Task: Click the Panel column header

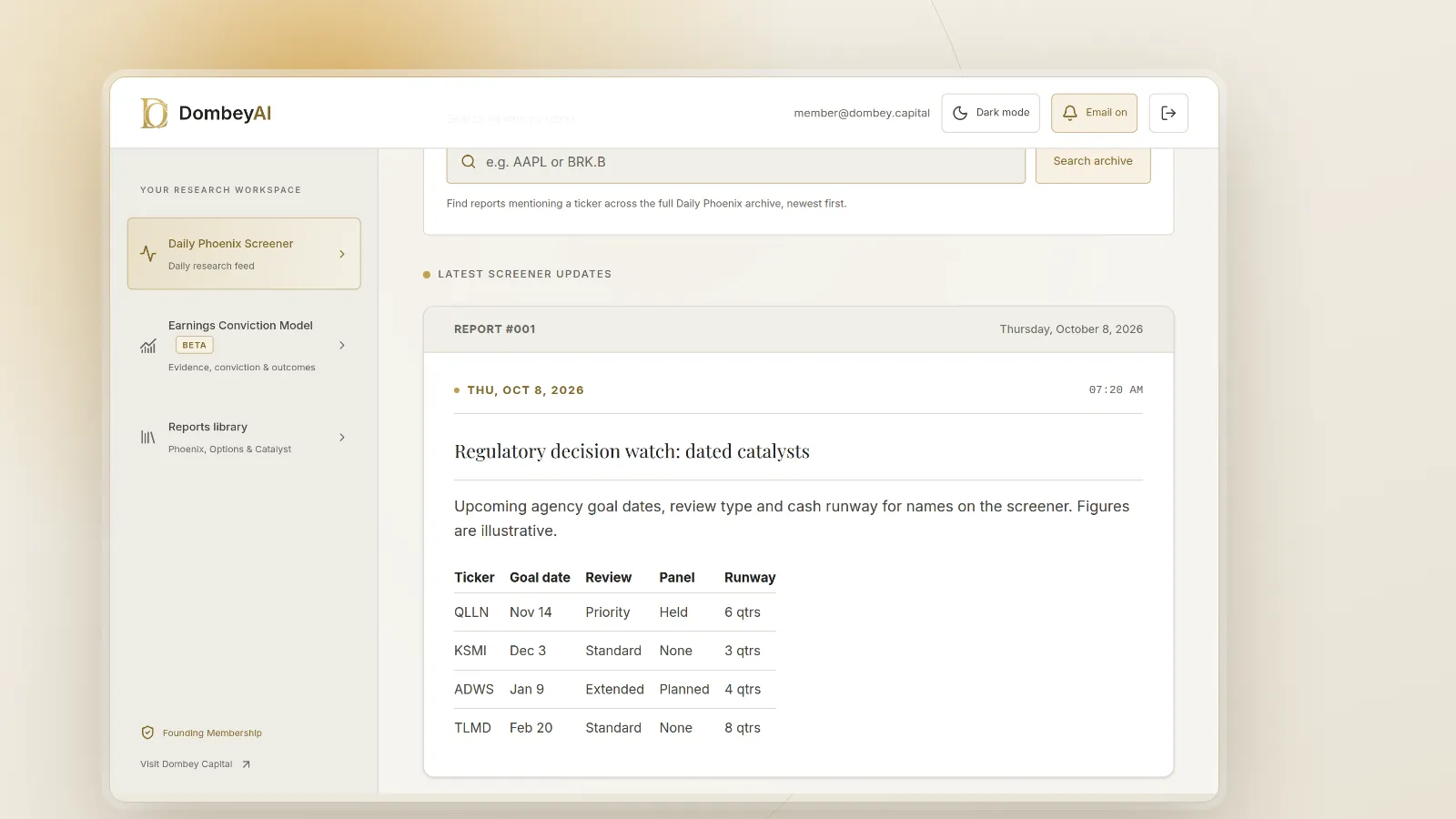Action: 677,578
